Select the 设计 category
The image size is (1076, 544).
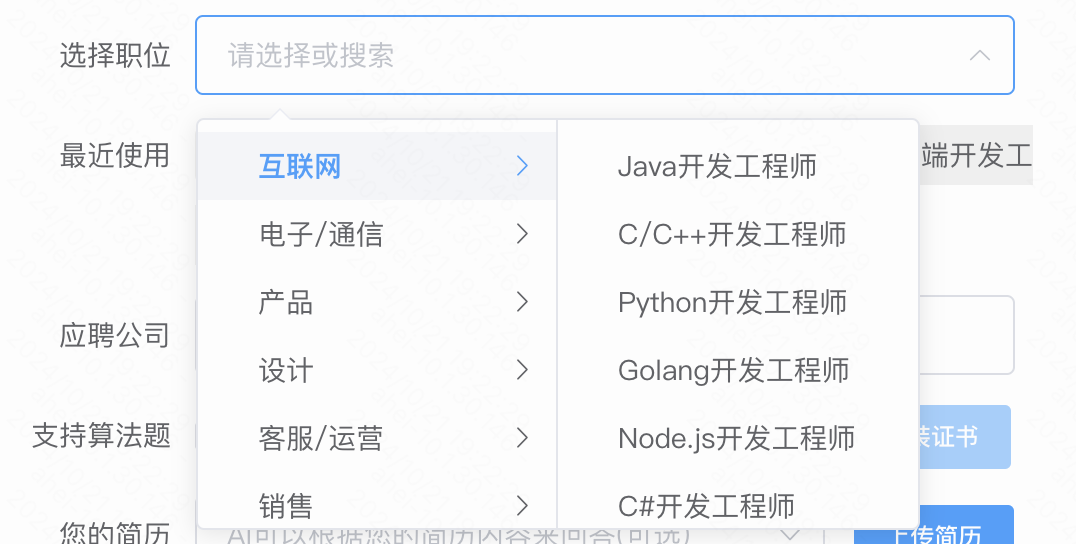coord(286,370)
